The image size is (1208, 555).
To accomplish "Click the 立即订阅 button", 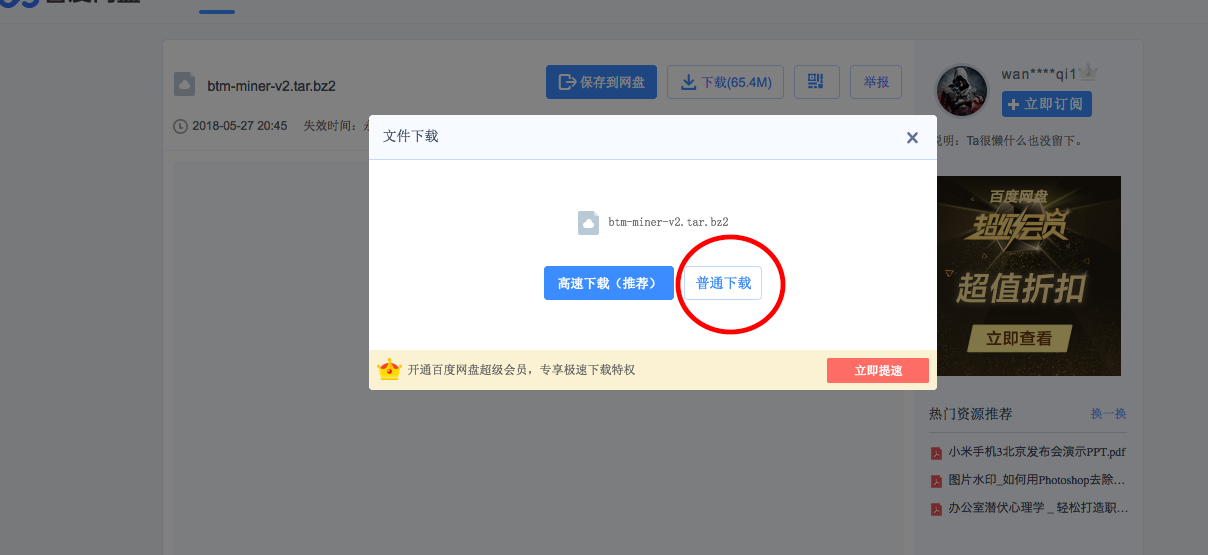I will (1047, 104).
